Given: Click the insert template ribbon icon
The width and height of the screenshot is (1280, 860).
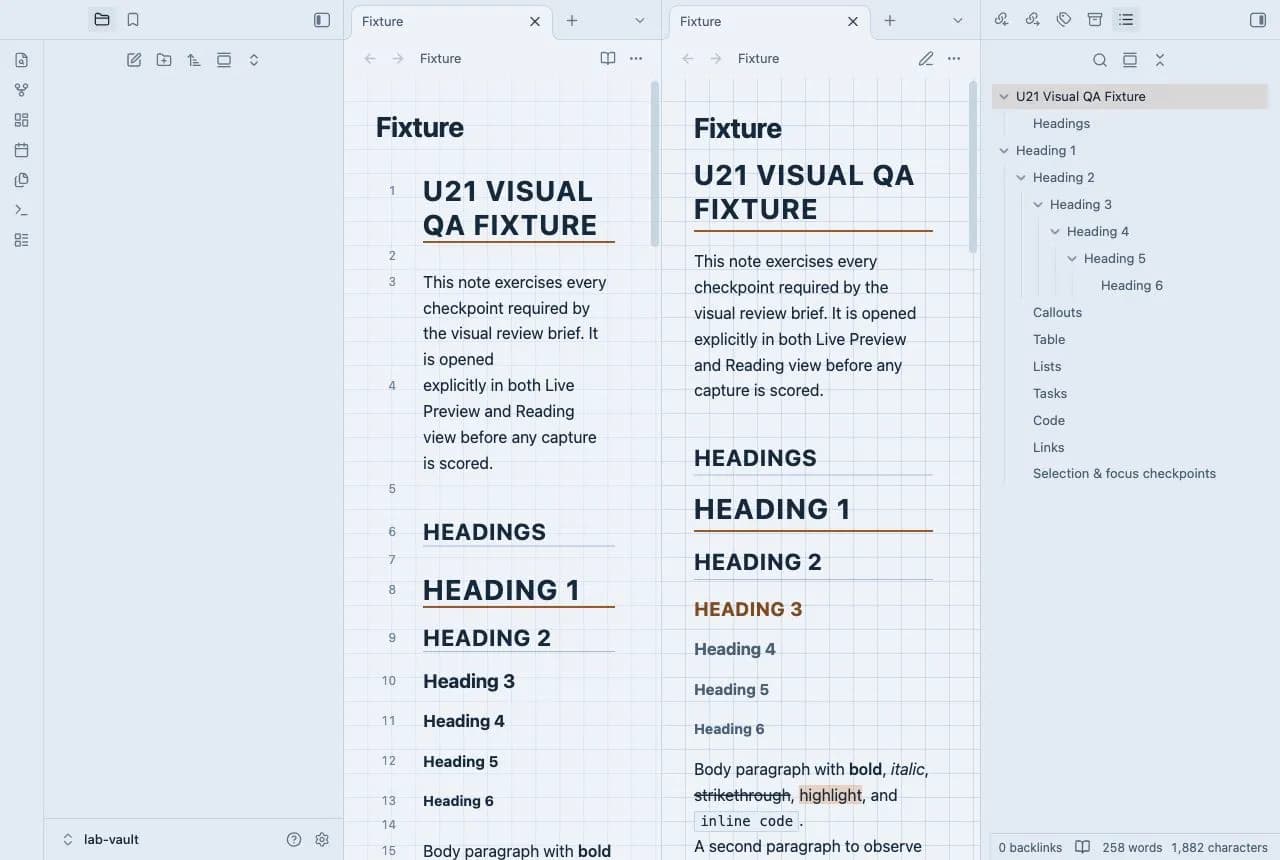Looking at the screenshot, I should tap(22, 180).
